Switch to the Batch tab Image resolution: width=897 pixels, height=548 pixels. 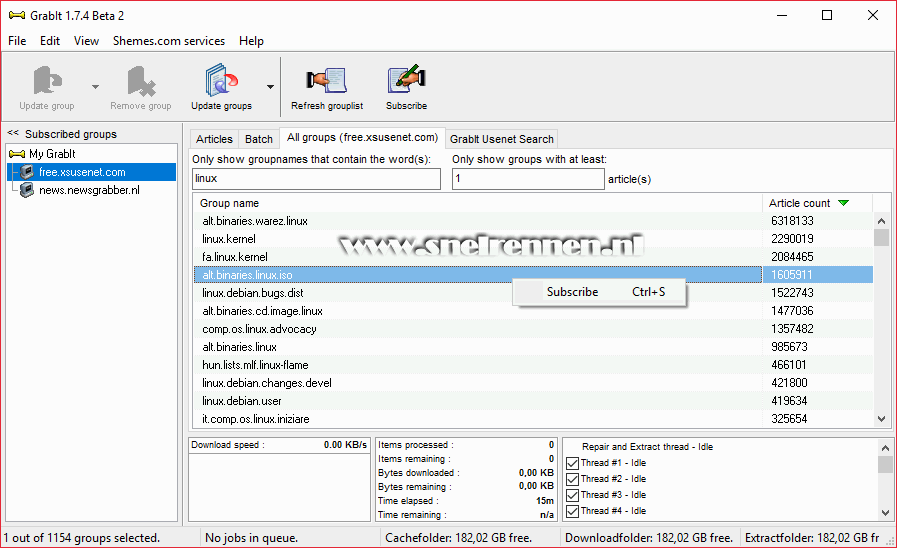[259, 139]
